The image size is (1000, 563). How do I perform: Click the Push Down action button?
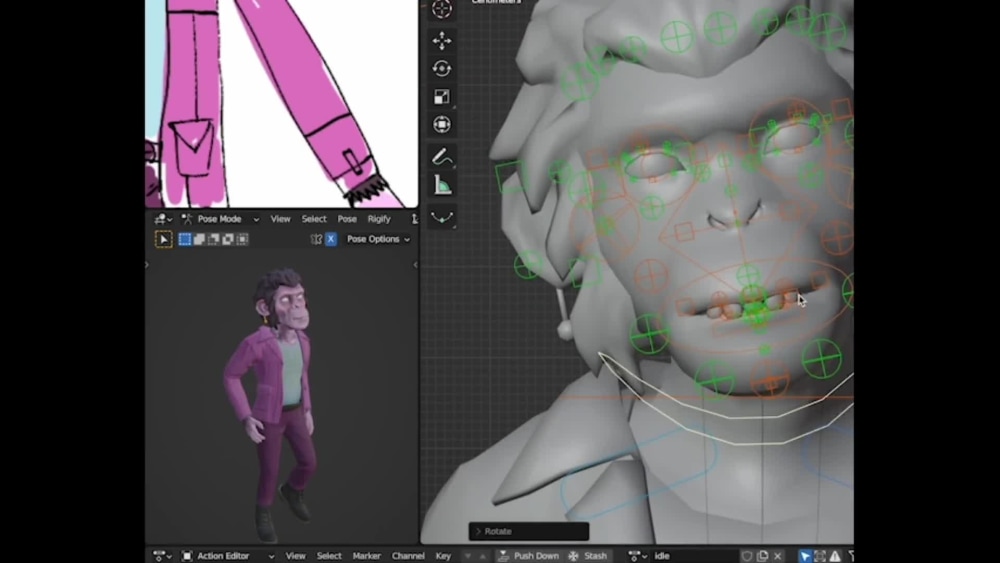coord(529,556)
